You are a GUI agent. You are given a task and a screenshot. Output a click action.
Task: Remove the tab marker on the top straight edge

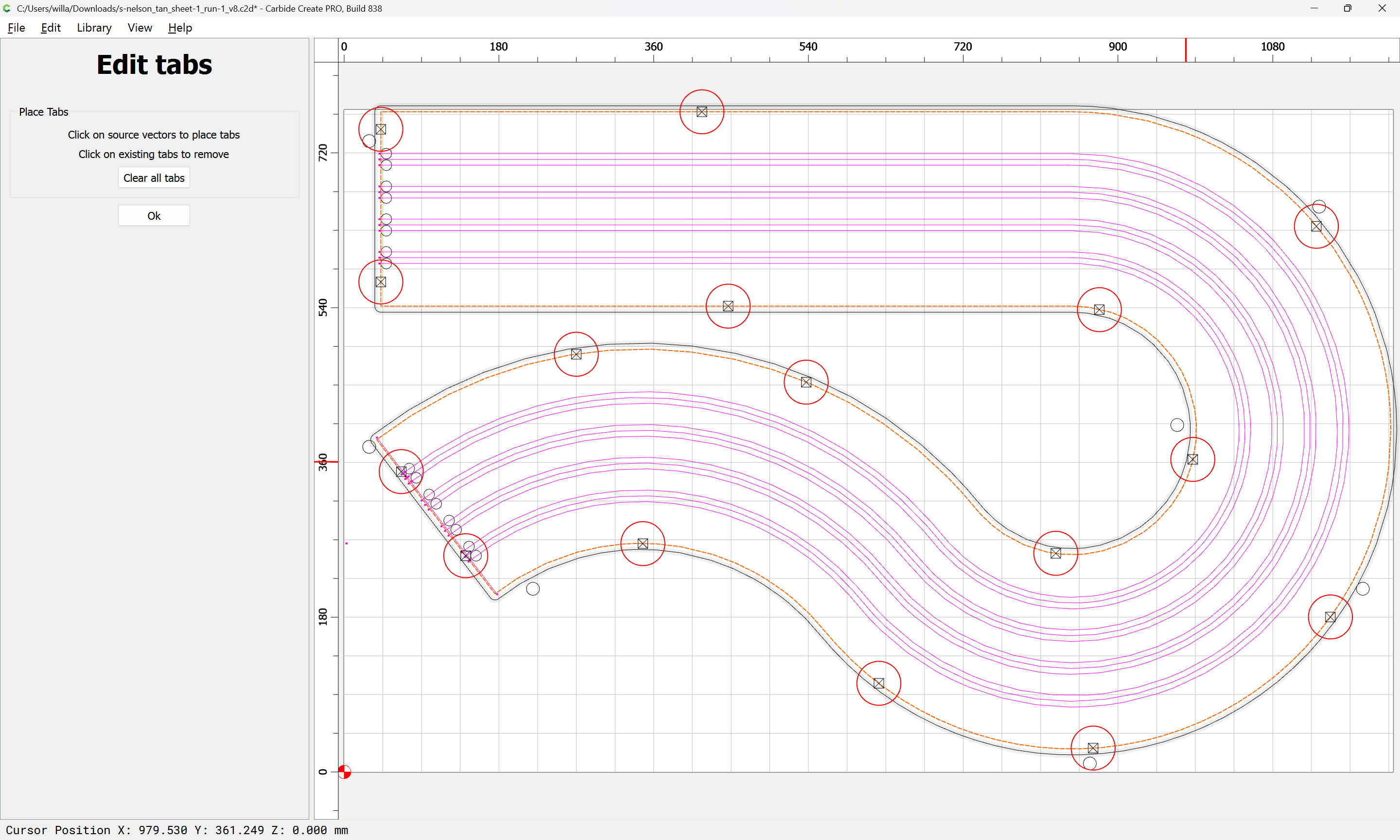pos(701,112)
